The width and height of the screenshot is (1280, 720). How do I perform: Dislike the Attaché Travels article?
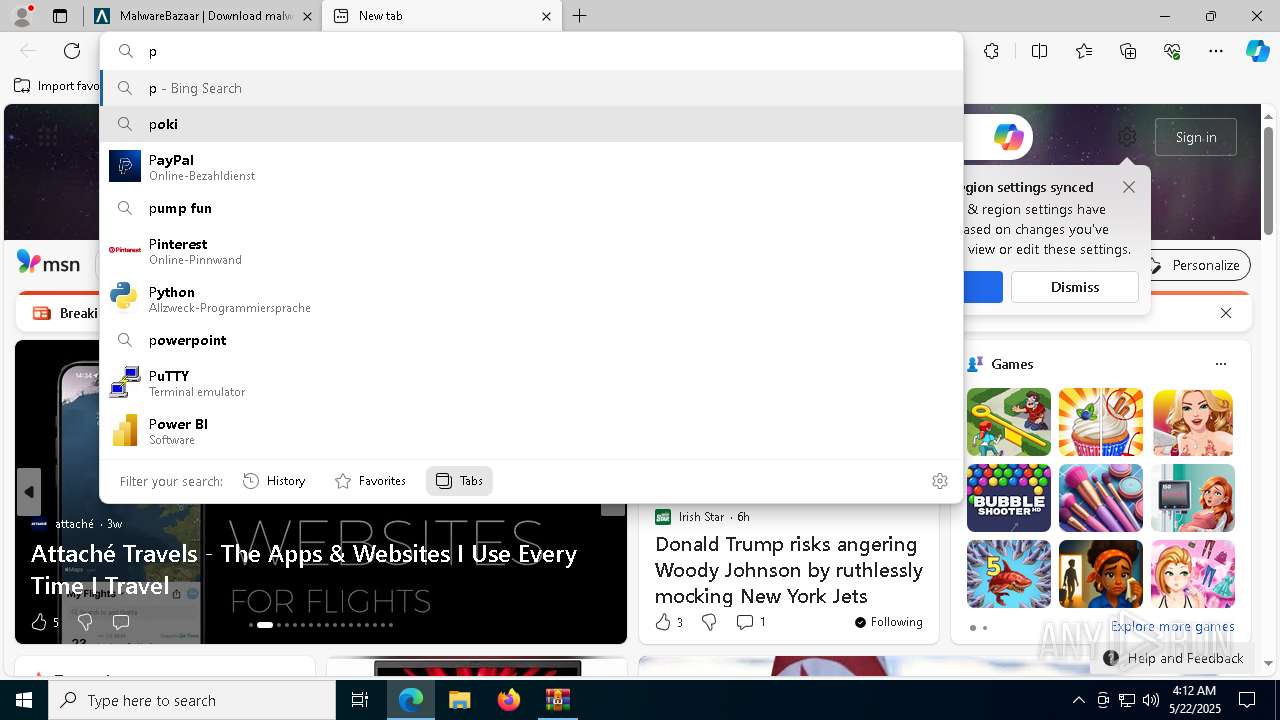point(85,622)
